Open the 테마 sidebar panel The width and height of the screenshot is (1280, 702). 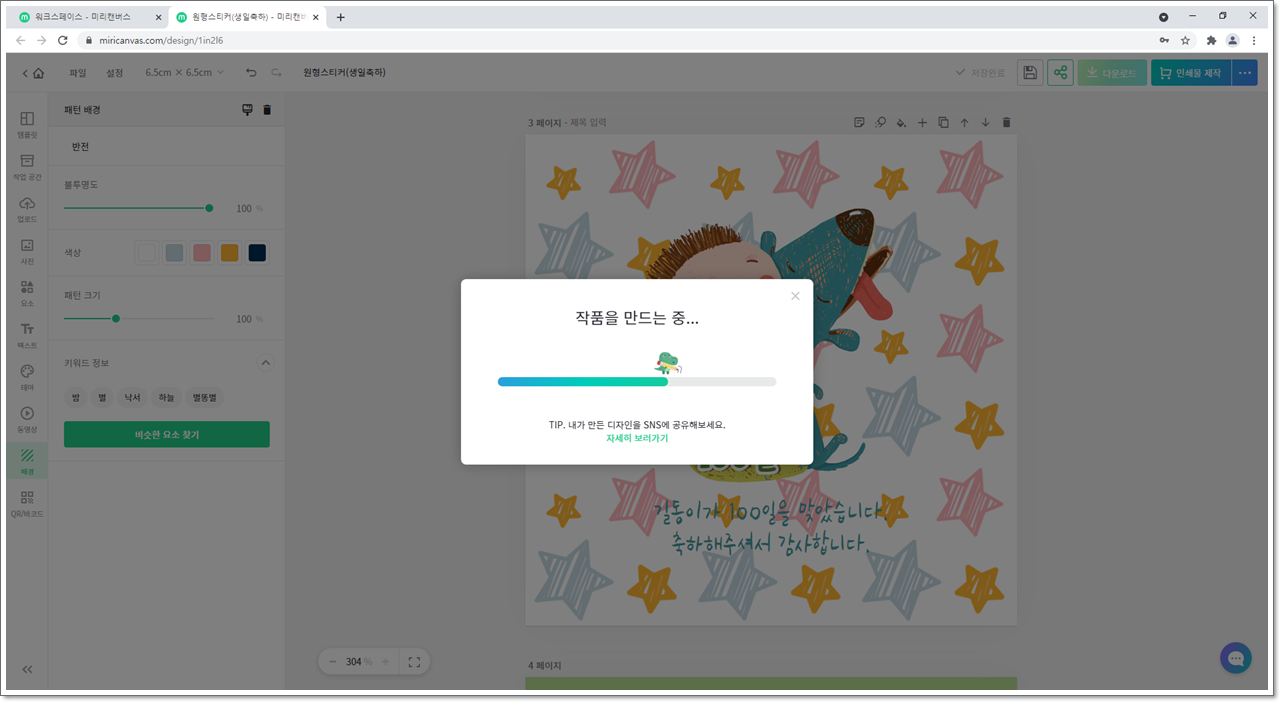27,376
